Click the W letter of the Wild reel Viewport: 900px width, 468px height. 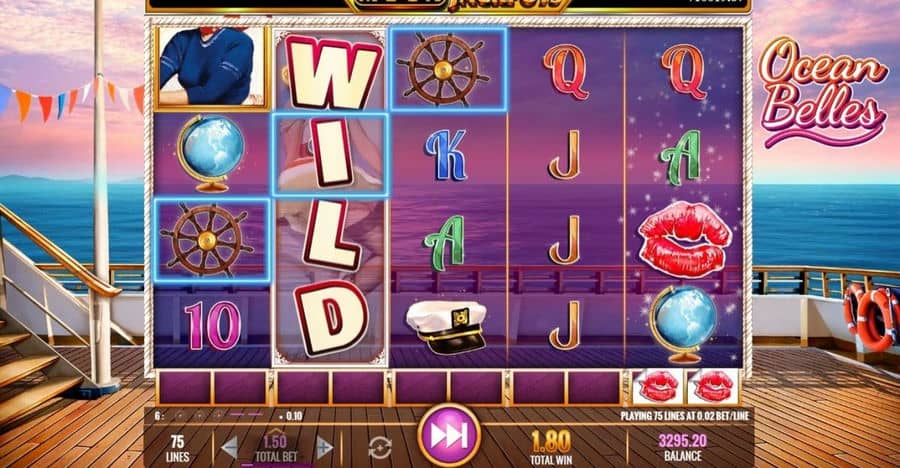tap(333, 72)
